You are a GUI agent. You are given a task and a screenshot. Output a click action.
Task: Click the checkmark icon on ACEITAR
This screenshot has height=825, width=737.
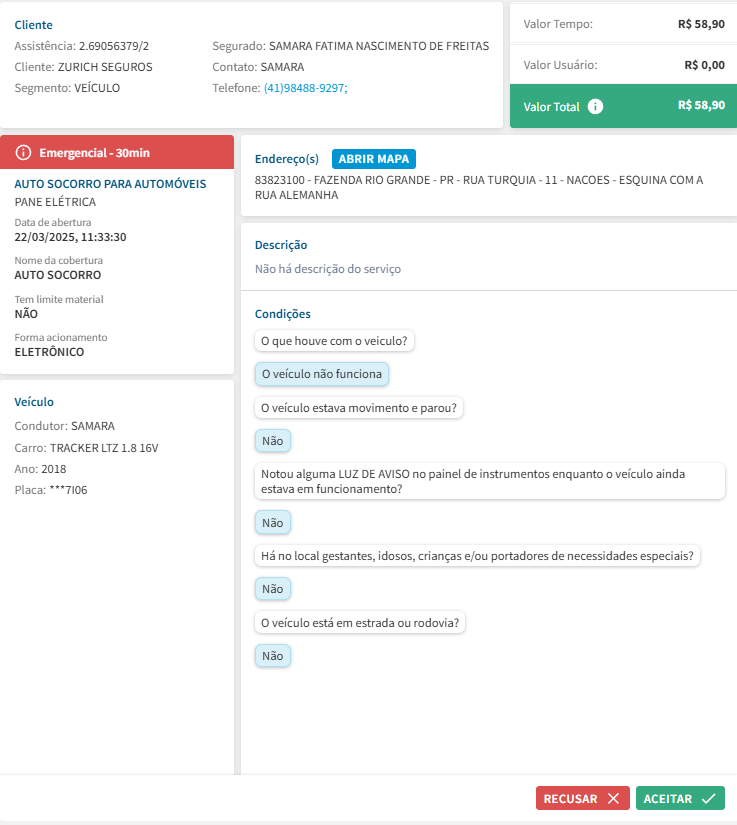[709, 798]
